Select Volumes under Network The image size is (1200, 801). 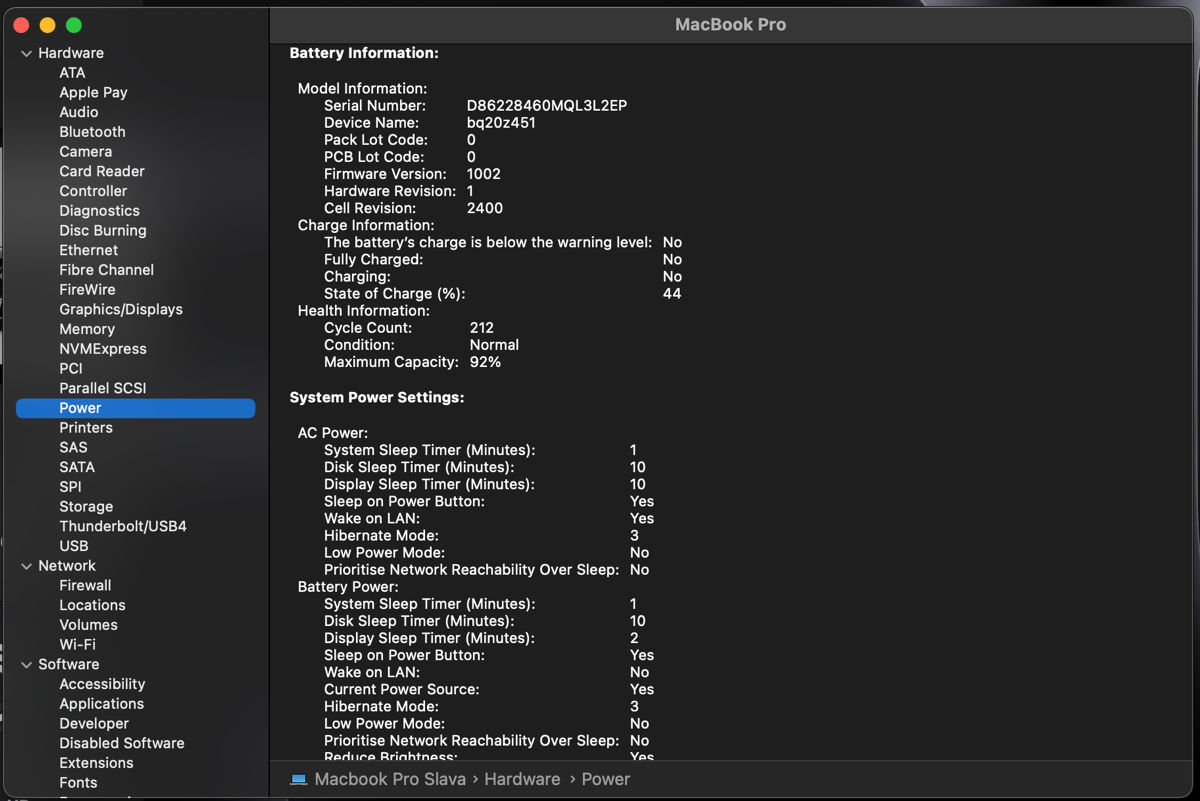[88, 625]
